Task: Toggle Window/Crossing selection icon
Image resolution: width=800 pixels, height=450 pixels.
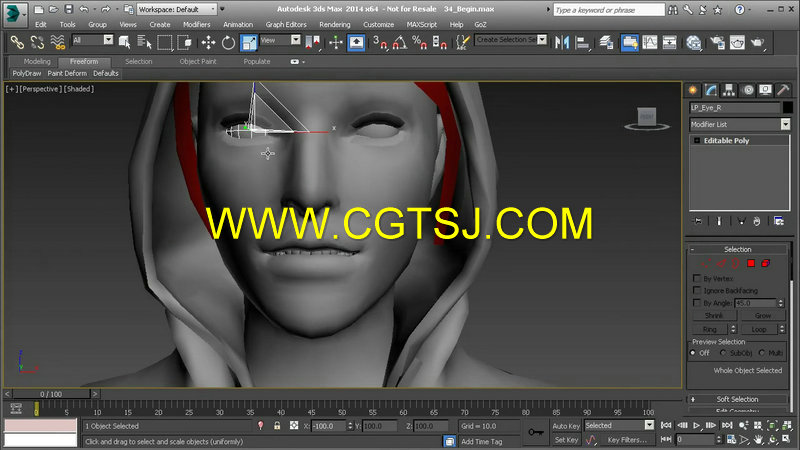Action: [185, 42]
